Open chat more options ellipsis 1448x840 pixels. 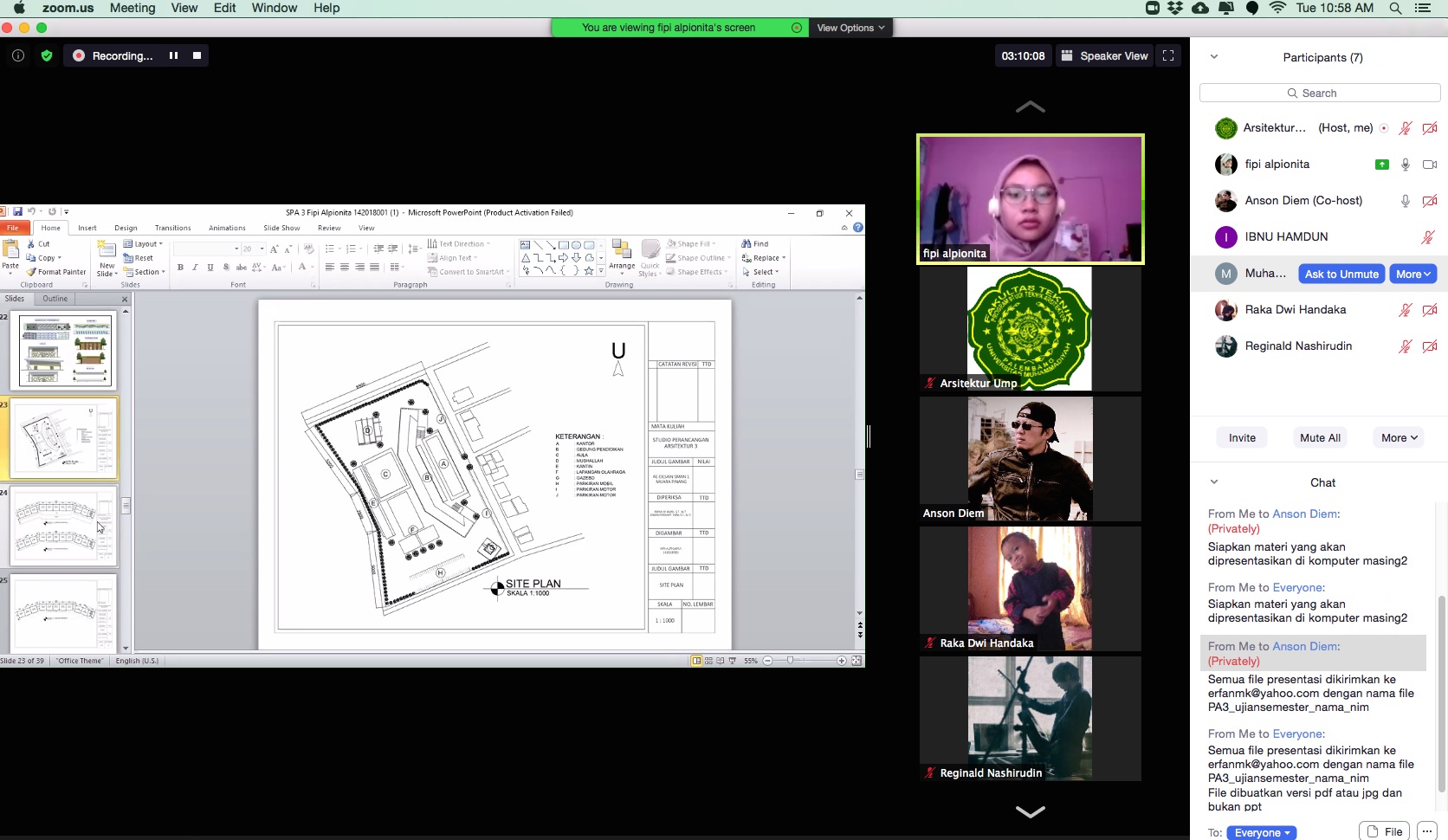1427,831
